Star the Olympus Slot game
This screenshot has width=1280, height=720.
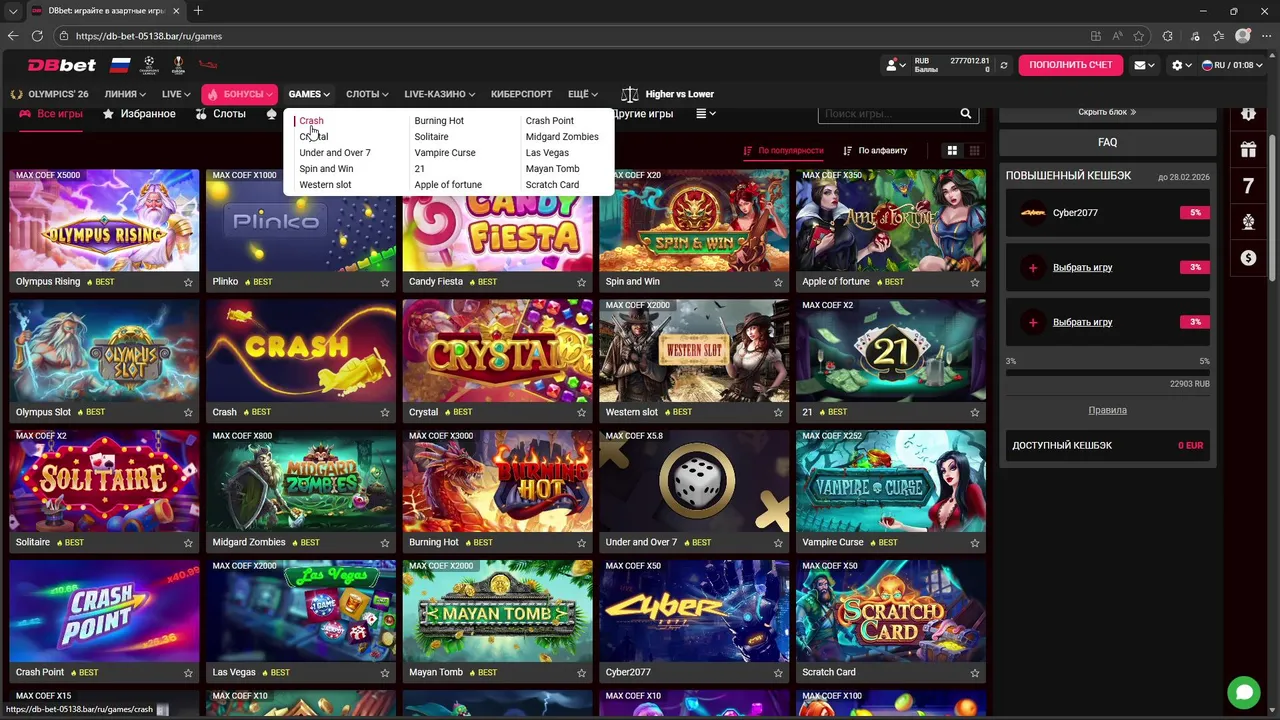tap(188, 412)
